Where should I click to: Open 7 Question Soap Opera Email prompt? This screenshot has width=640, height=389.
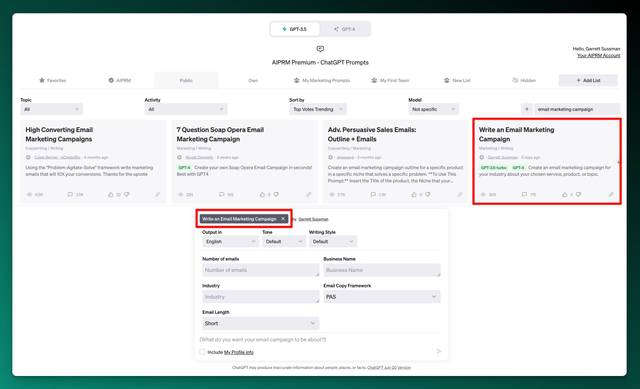(x=220, y=134)
